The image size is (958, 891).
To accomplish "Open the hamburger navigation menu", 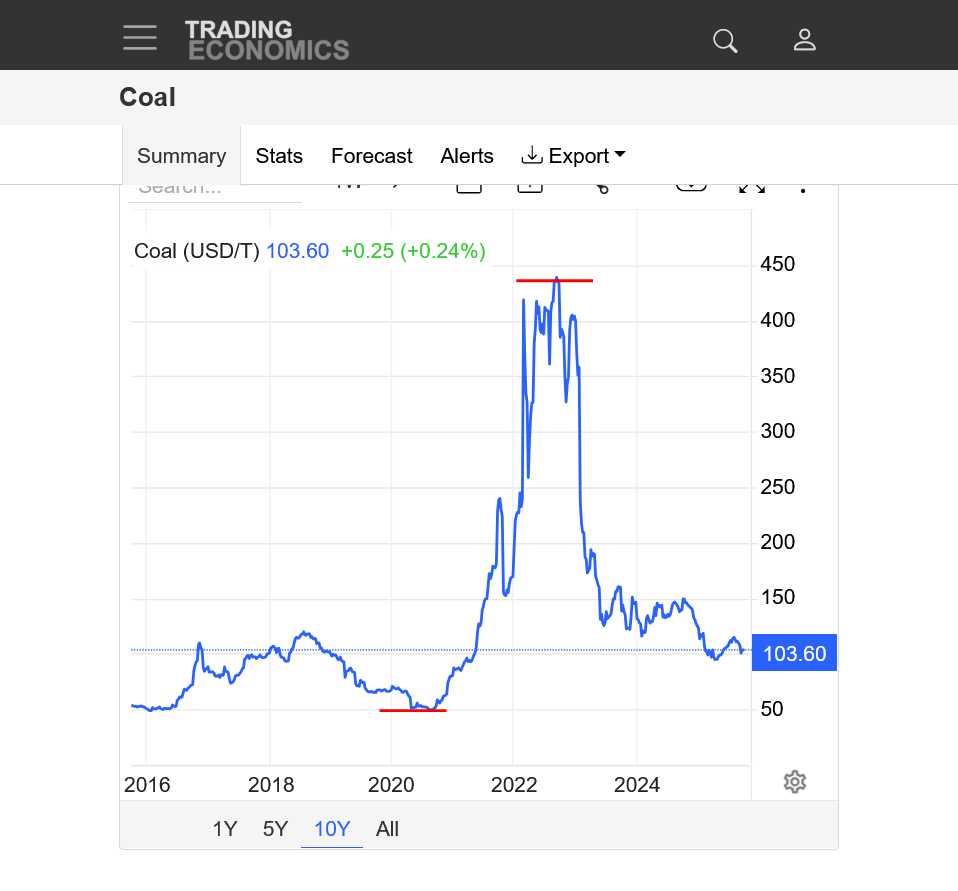I will click(x=140, y=38).
